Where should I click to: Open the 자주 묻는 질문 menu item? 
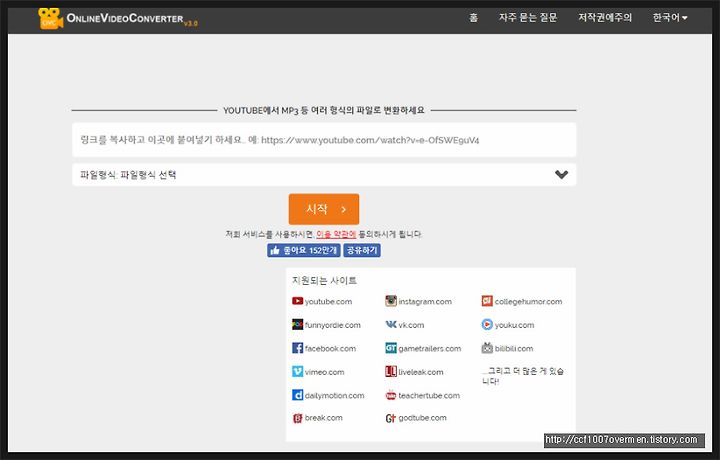click(x=528, y=18)
